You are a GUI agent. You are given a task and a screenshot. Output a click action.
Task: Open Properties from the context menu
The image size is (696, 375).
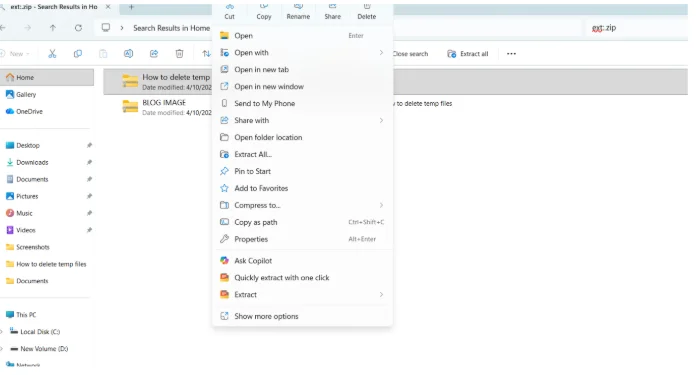click(302, 239)
